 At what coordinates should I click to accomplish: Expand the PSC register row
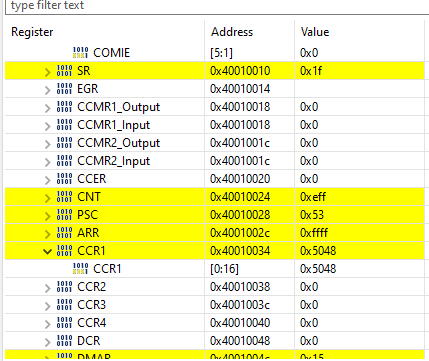48,216
